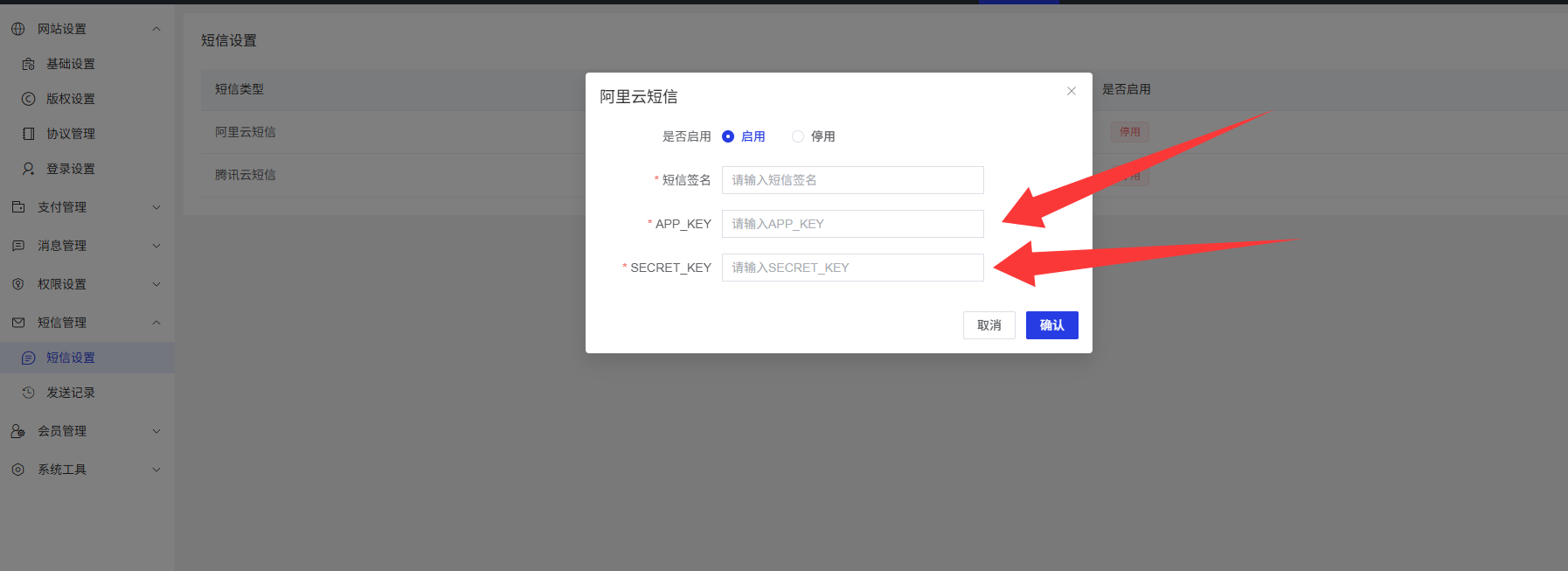Click the 是否启用 column header
This screenshot has width=1568, height=571.
coord(1127,89)
